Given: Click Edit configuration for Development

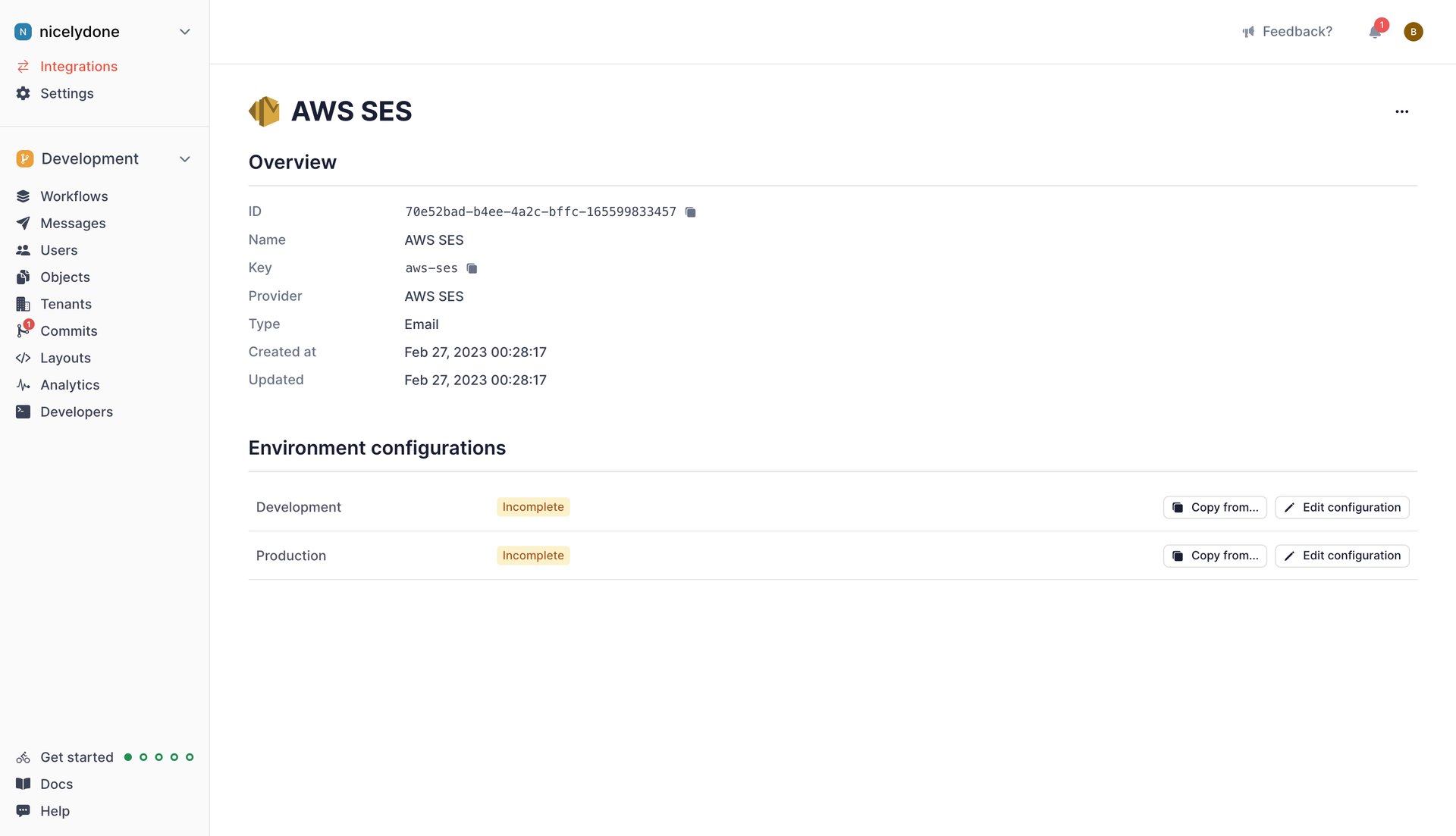Looking at the screenshot, I should [x=1341, y=507].
